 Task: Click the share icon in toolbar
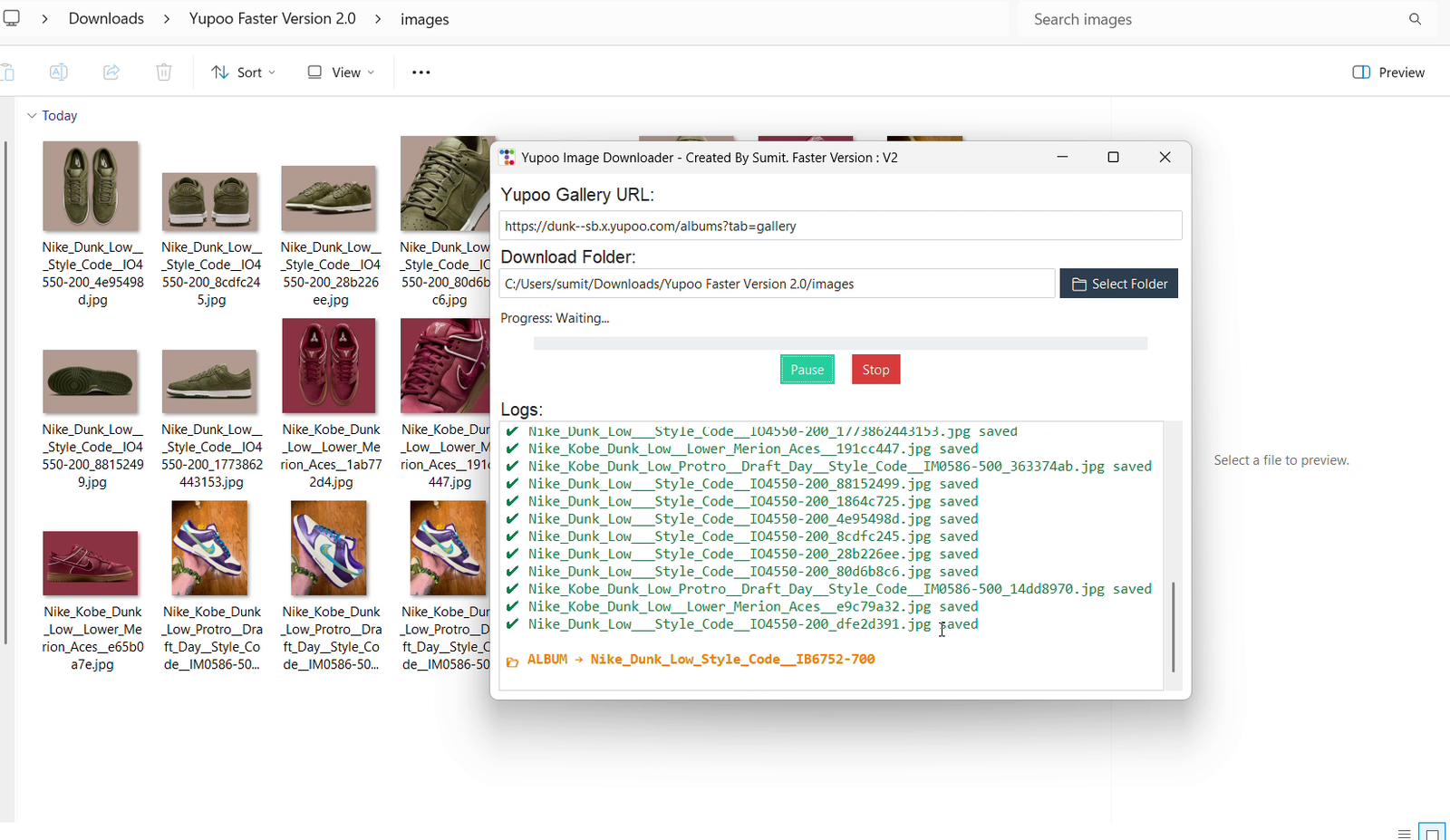click(x=111, y=72)
